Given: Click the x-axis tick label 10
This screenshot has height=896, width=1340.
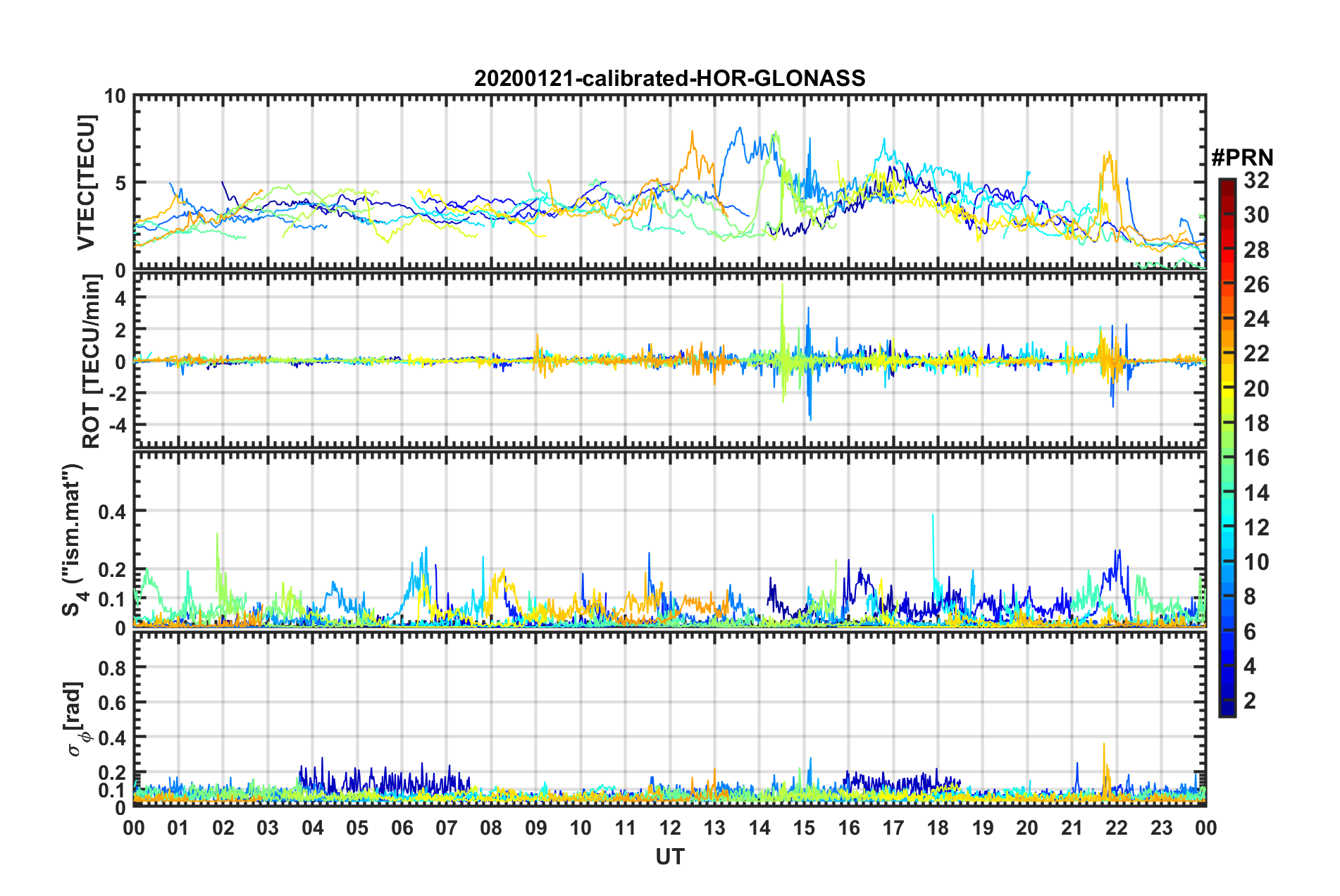Looking at the screenshot, I should click(581, 828).
